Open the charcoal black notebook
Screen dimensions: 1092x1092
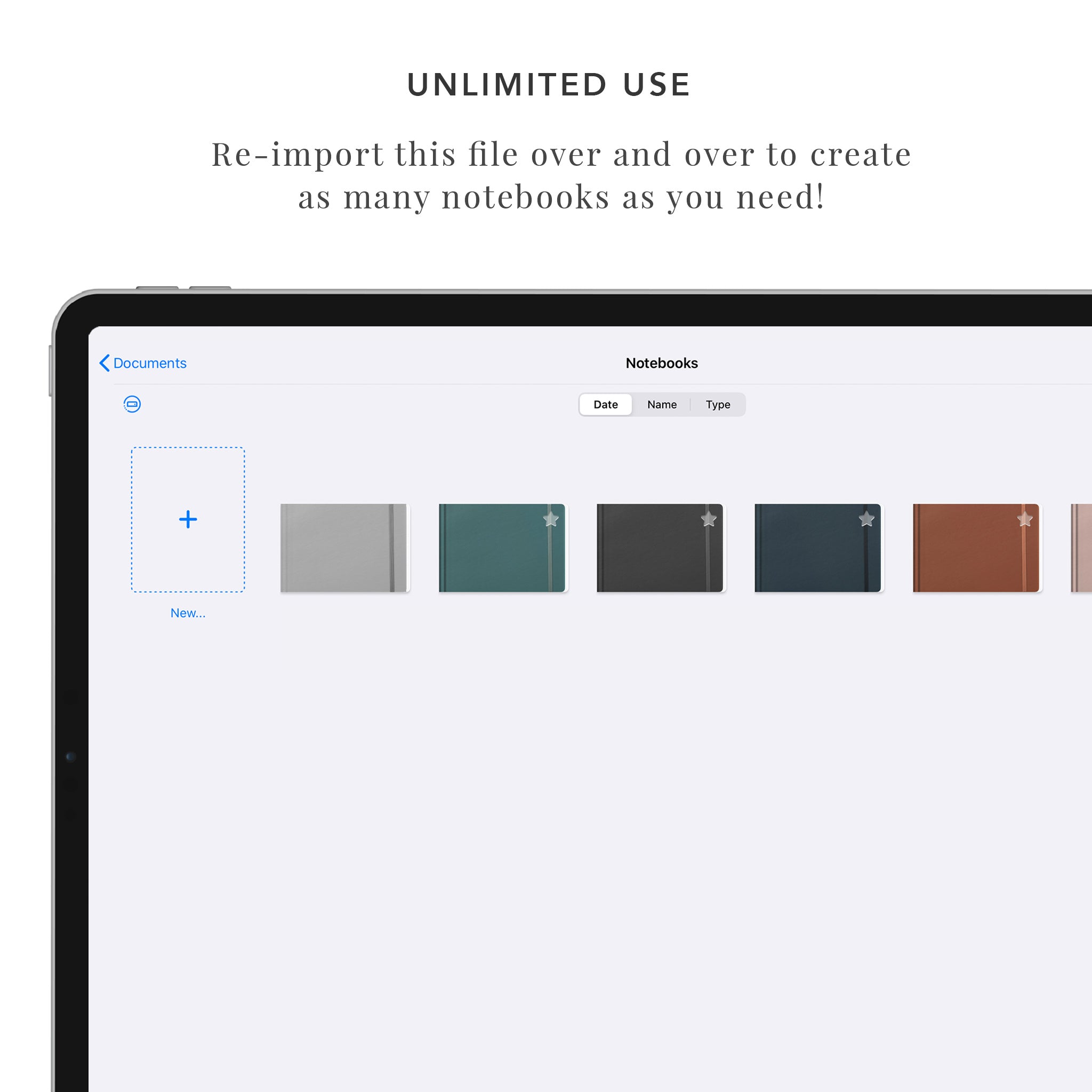[x=660, y=548]
